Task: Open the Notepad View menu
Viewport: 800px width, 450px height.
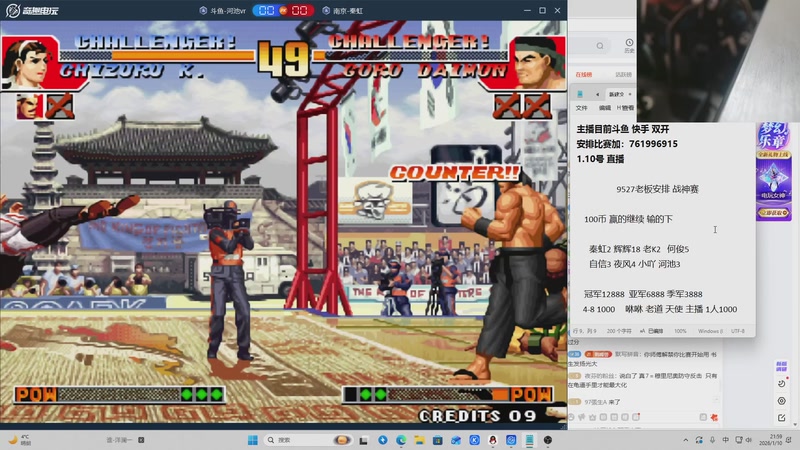Action: [x=625, y=108]
